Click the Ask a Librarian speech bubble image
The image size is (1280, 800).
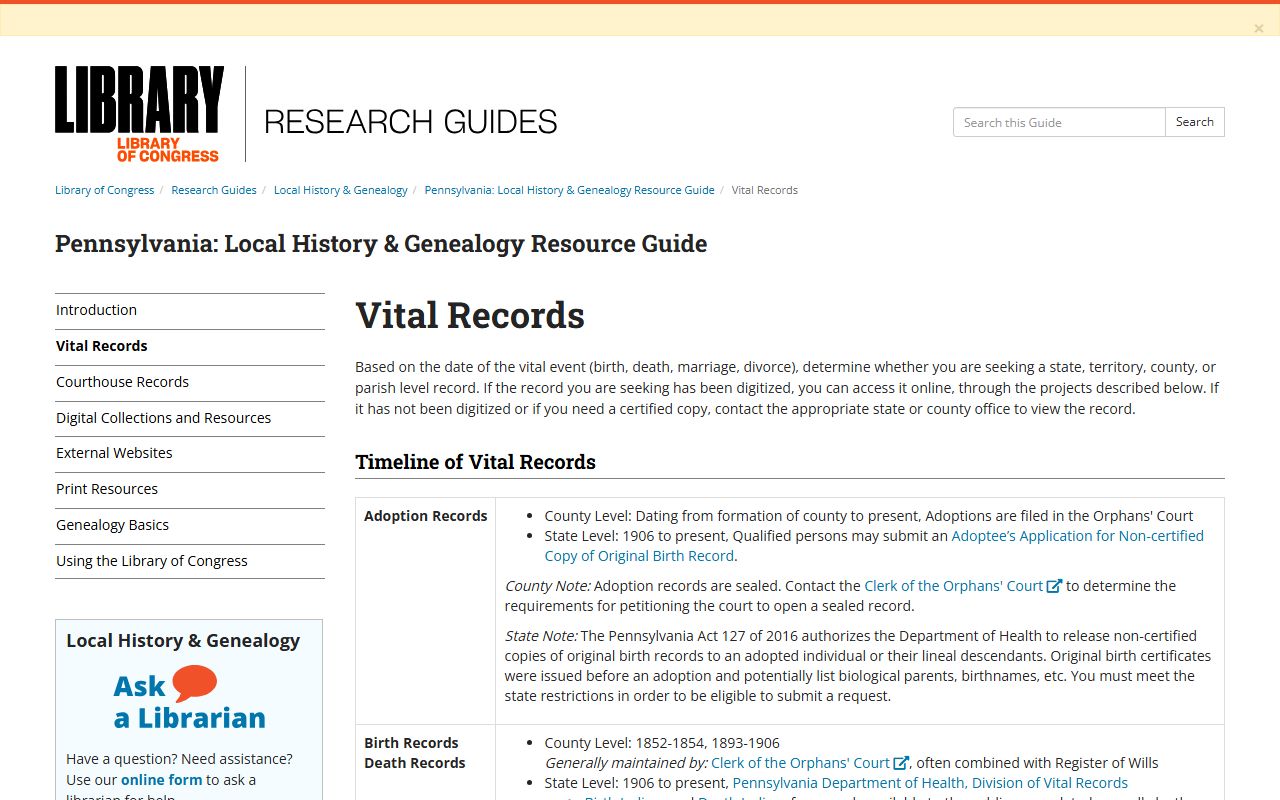(x=189, y=699)
